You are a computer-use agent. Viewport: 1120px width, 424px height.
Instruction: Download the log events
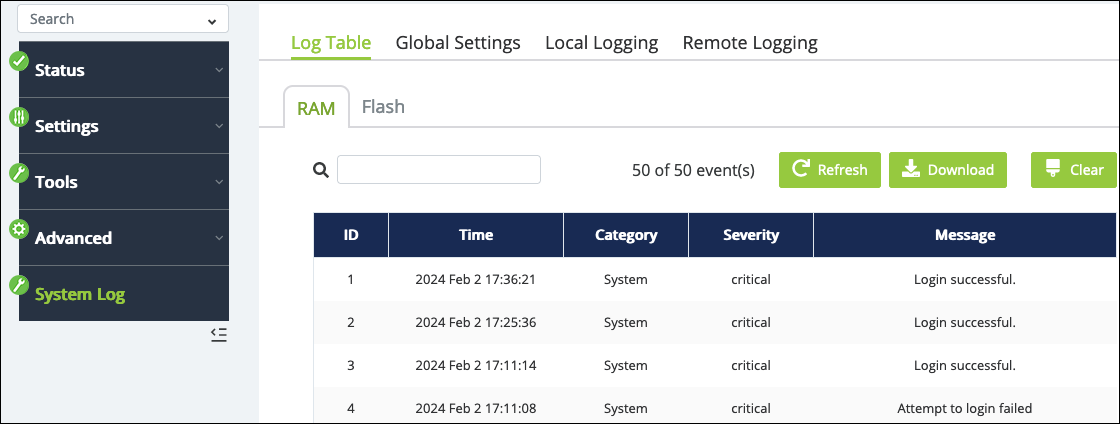(948, 170)
